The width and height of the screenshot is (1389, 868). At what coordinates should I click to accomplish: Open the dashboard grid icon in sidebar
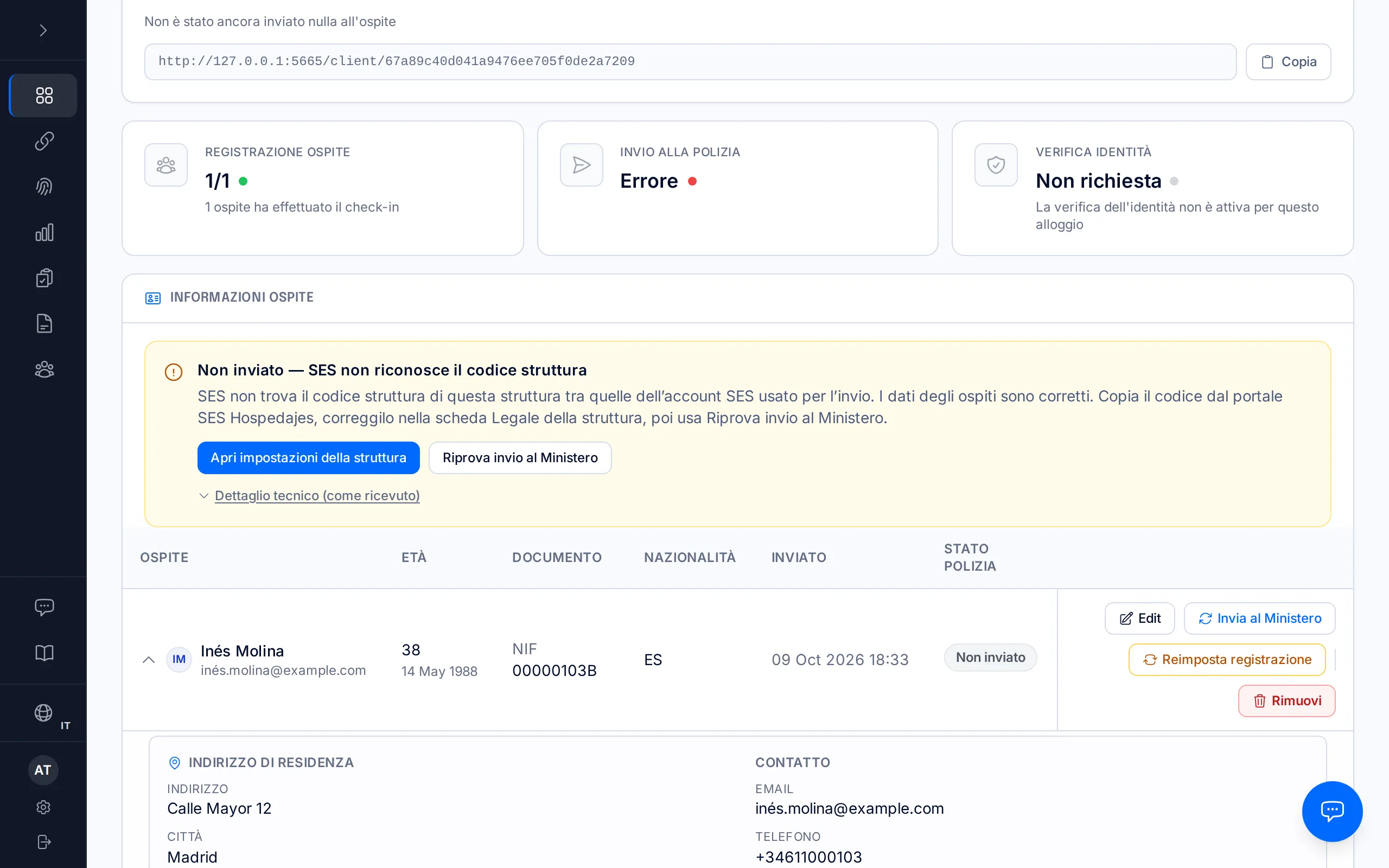pyautogui.click(x=43, y=95)
